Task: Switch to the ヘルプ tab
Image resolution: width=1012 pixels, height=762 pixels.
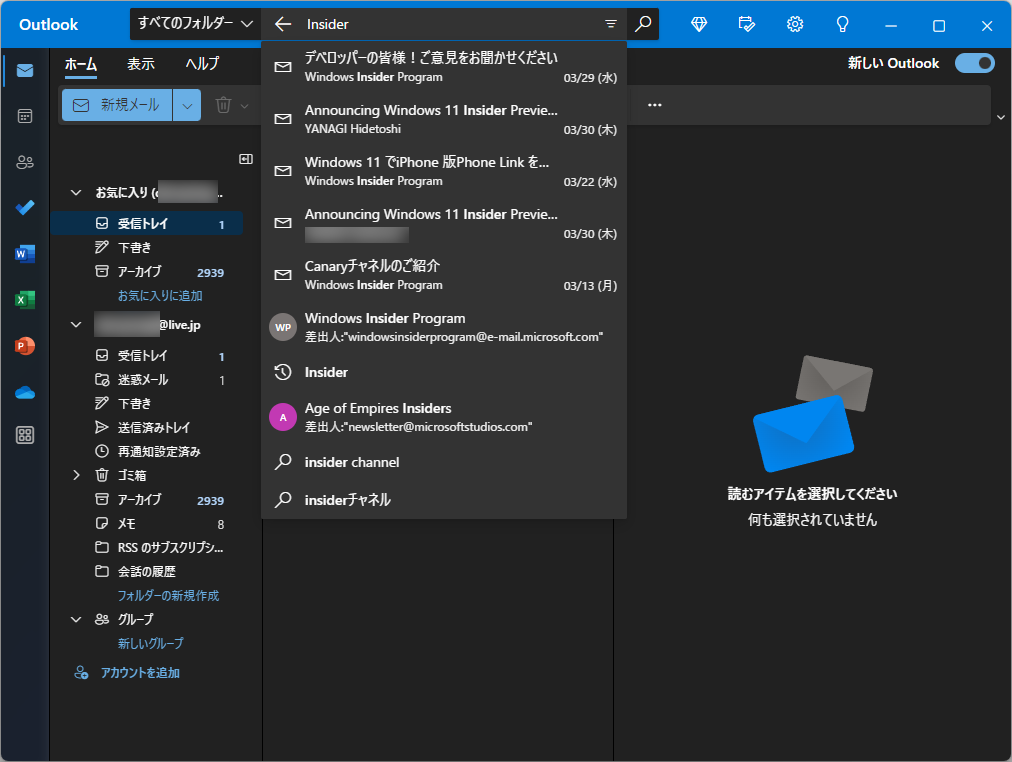Action: (203, 64)
